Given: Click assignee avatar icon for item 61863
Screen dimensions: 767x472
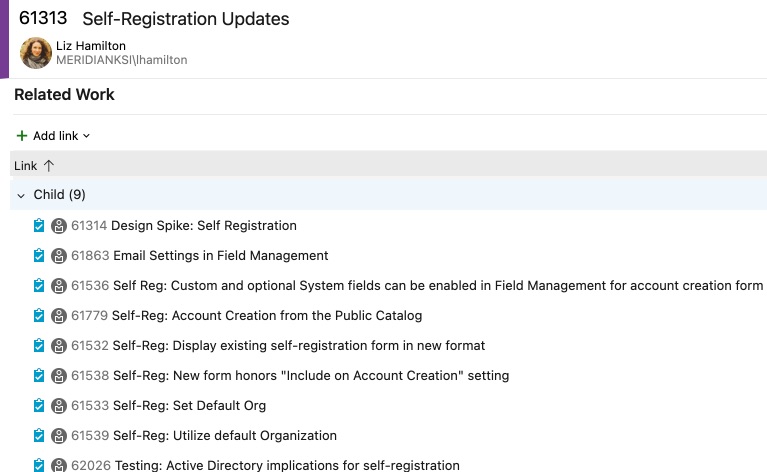Looking at the screenshot, I should (x=59, y=256).
